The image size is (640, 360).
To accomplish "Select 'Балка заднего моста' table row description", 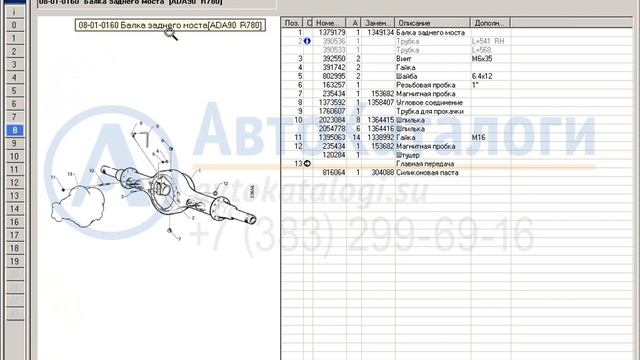I will coord(430,32).
